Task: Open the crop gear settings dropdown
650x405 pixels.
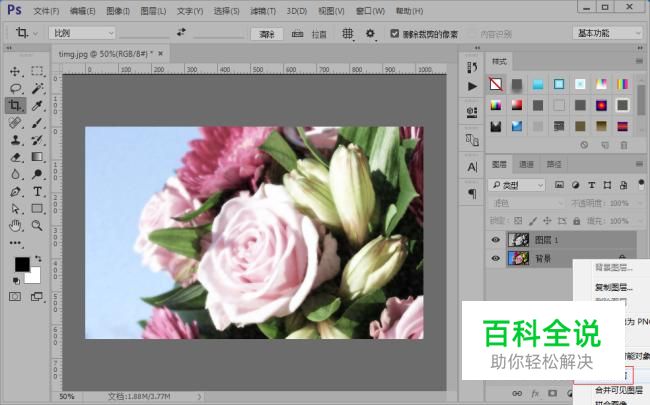Action: (x=371, y=34)
